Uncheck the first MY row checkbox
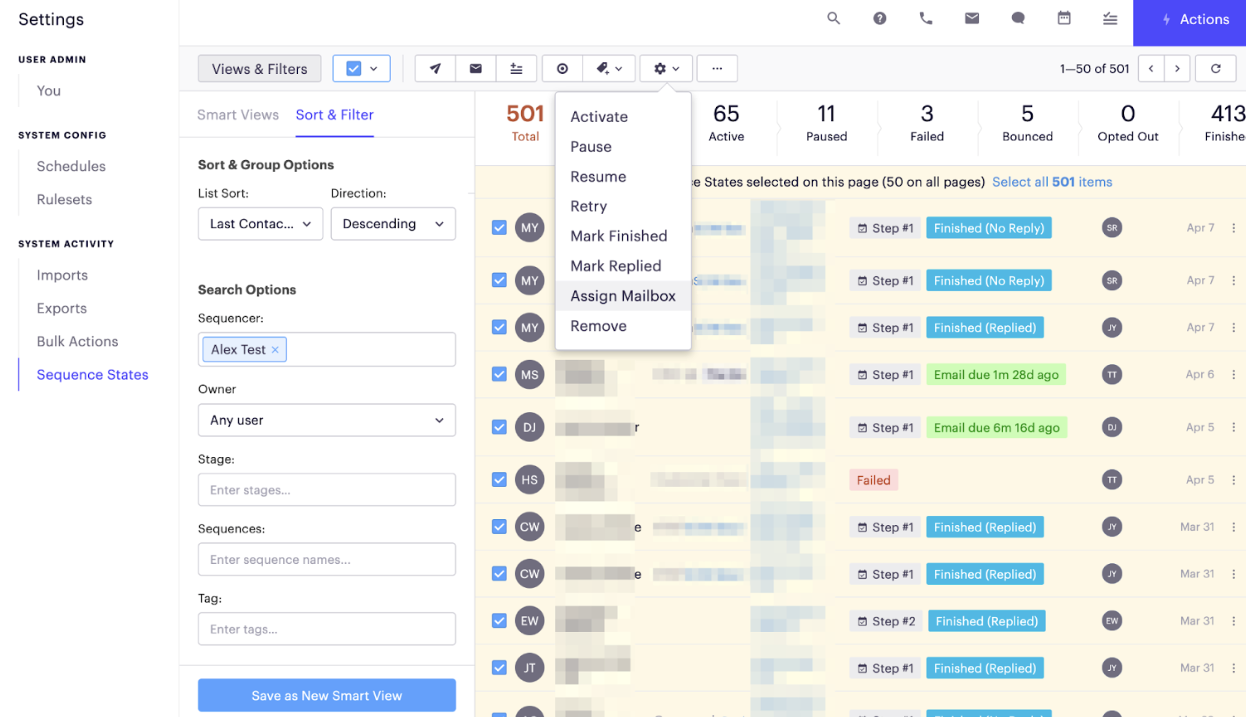 499,228
